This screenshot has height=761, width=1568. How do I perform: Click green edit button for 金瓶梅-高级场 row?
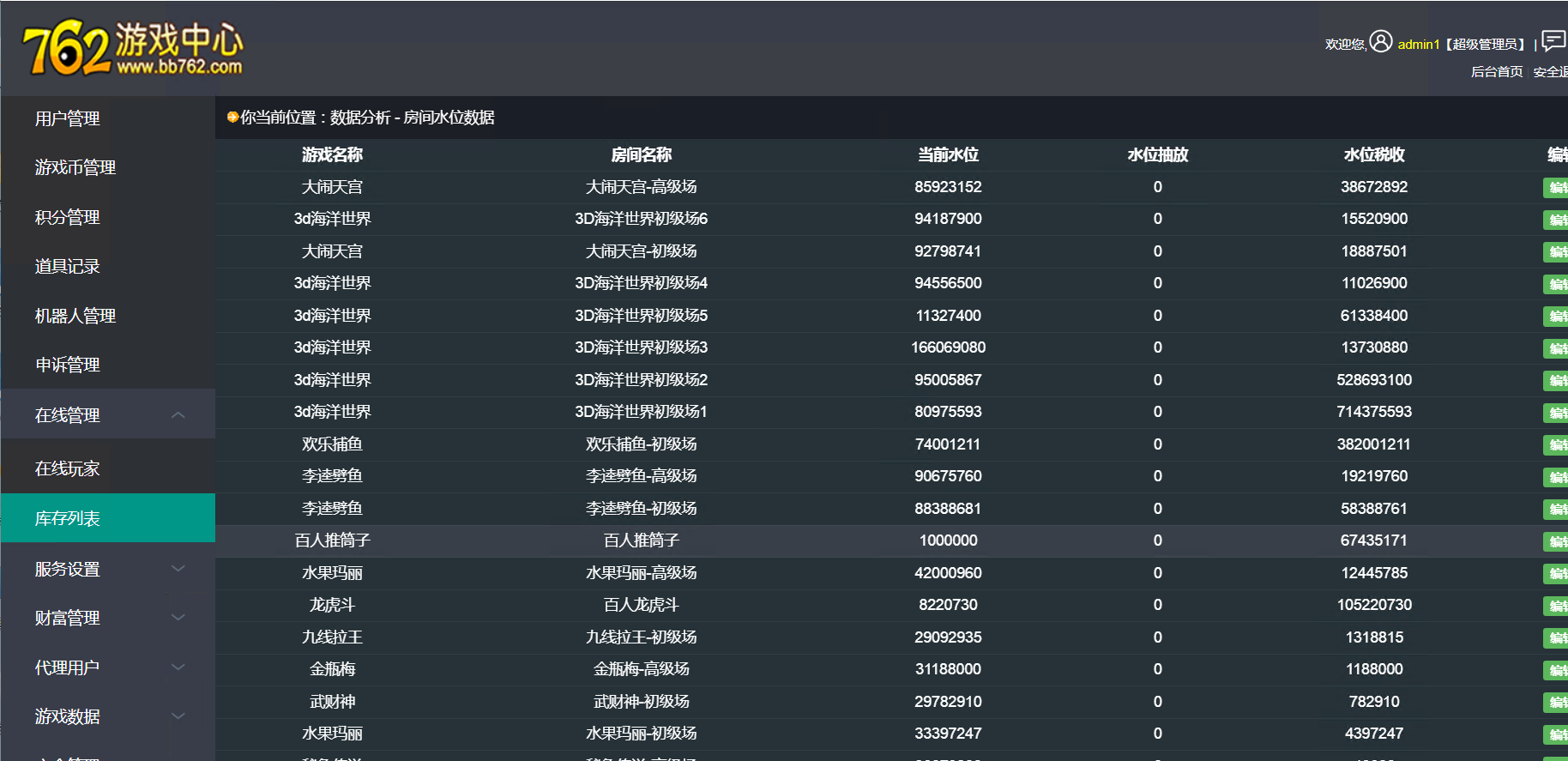[1555, 670]
